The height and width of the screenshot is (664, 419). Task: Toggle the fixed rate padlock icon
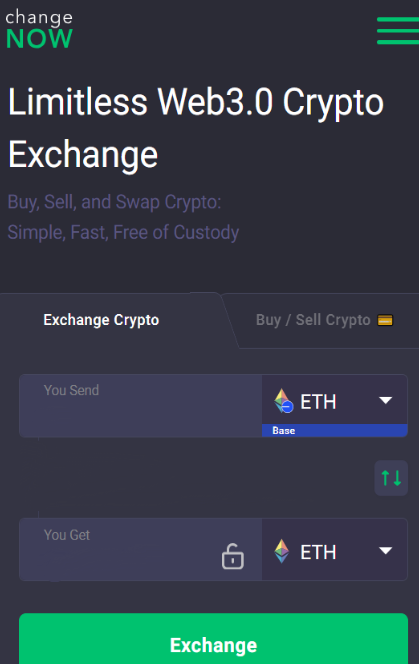233,556
